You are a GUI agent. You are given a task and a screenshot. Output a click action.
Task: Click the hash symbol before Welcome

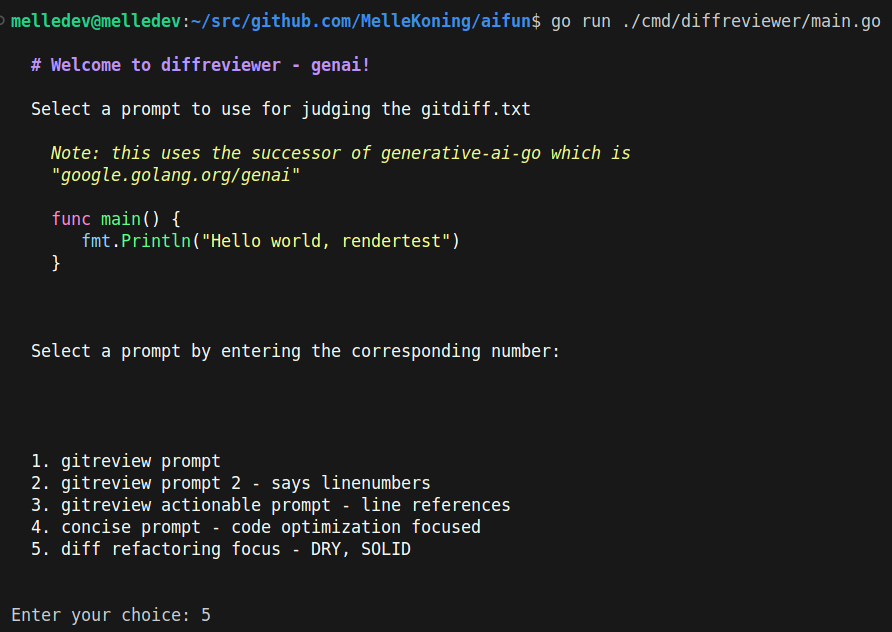[x=36, y=65]
